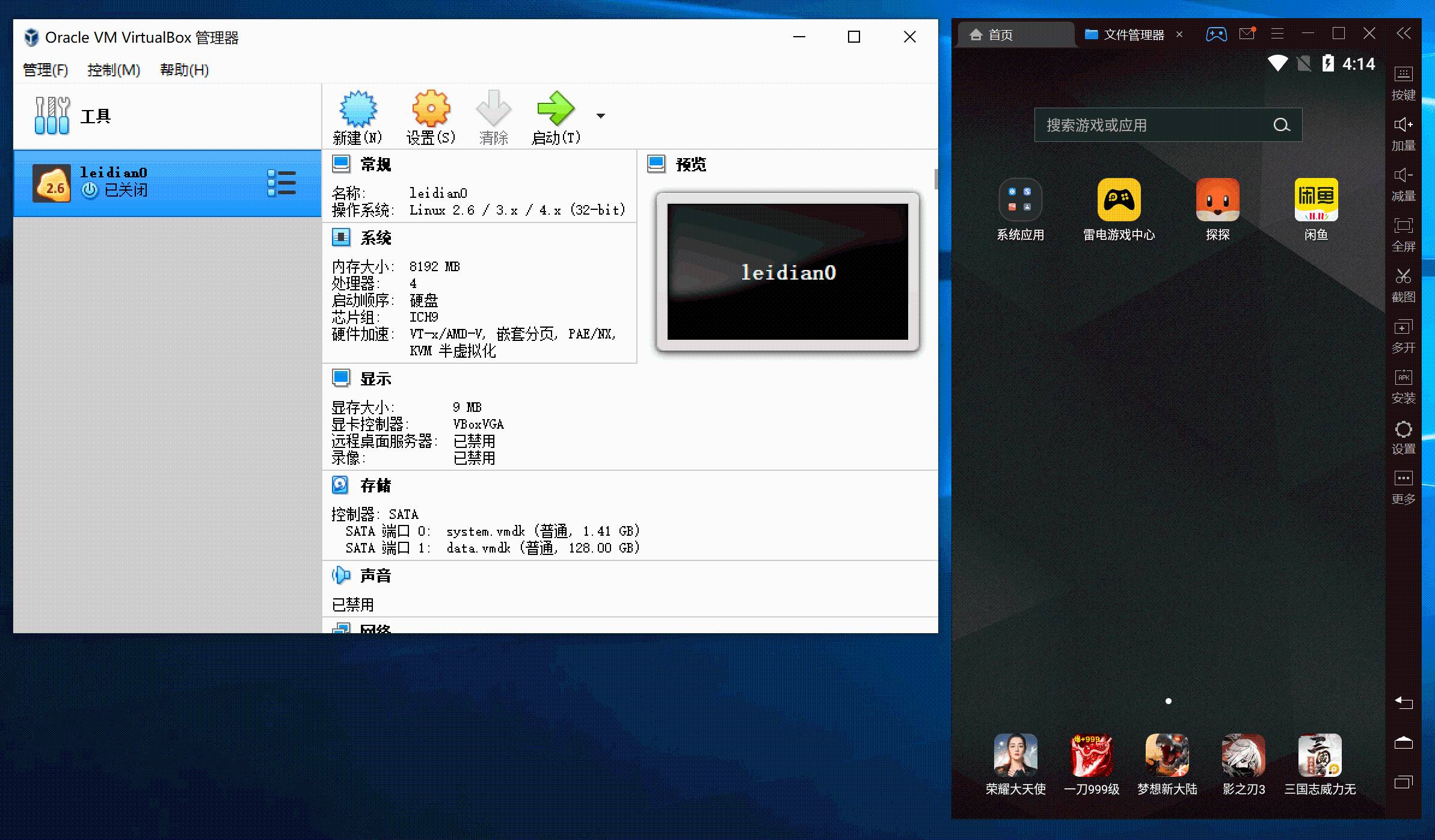Open VM Settings (设置) gear icon
Screen dimensions: 1435x840
(431, 109)
